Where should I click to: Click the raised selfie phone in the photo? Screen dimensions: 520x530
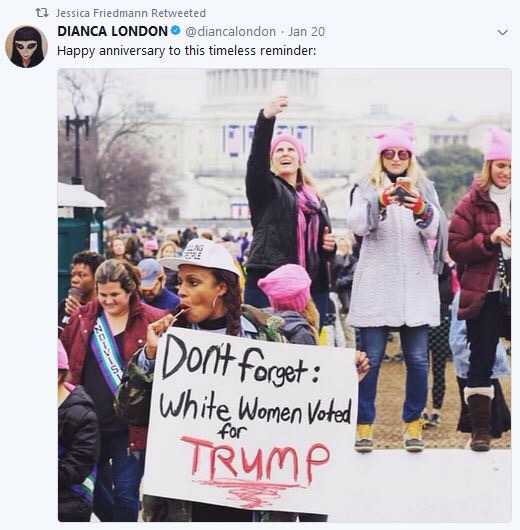pos(280,89)
